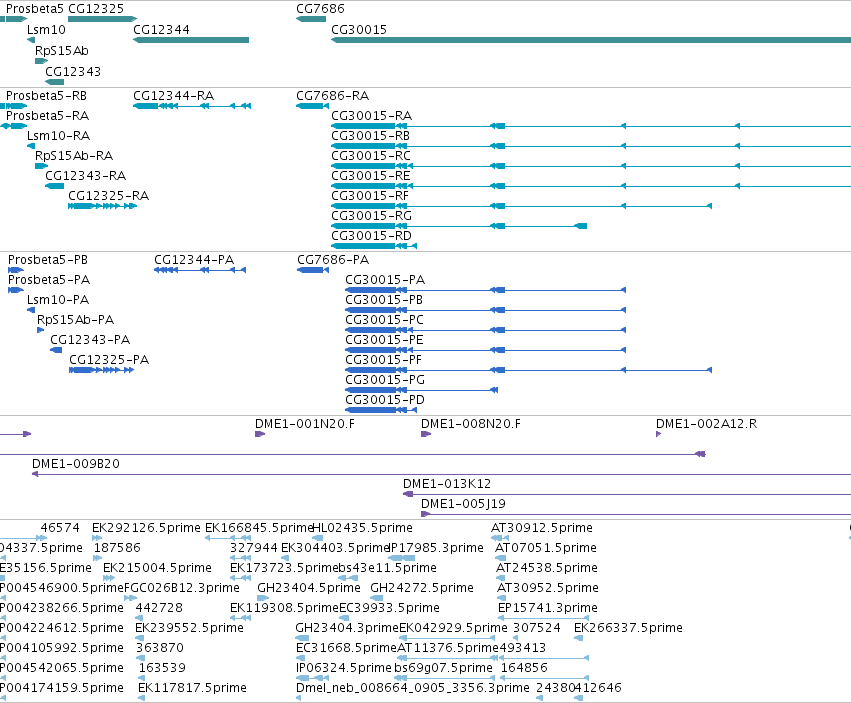Select EST AT07051.5prime
Screen dimensions: 851x703
click(x=545, y=548)
